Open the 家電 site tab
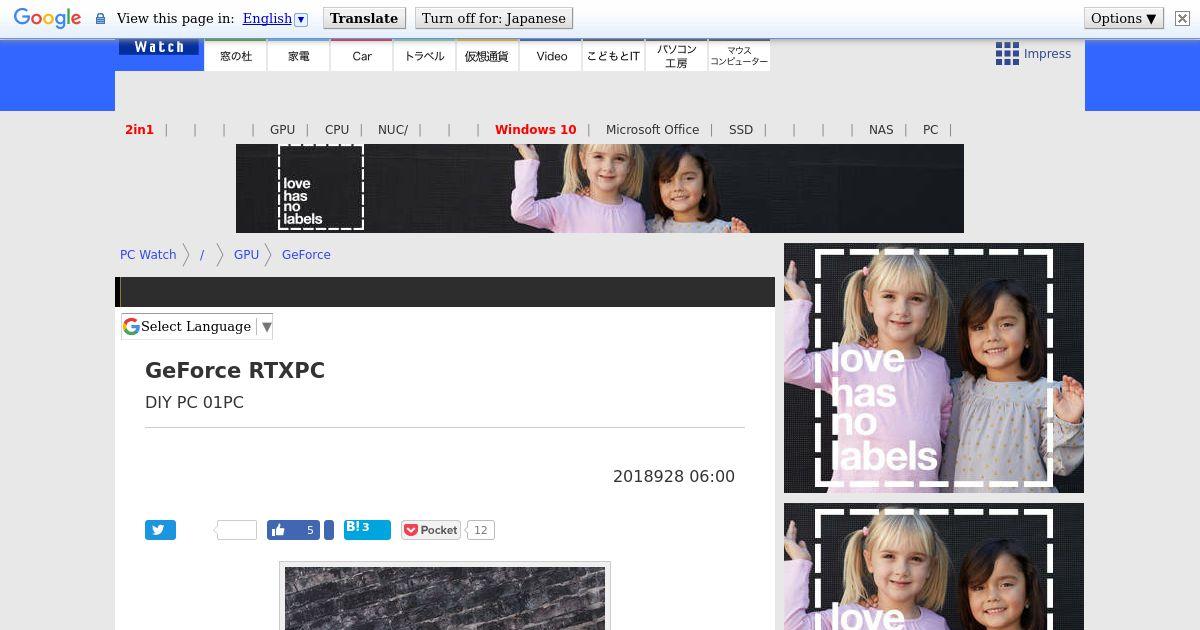This screenshot has height=630, width=1200. (299, 56)
